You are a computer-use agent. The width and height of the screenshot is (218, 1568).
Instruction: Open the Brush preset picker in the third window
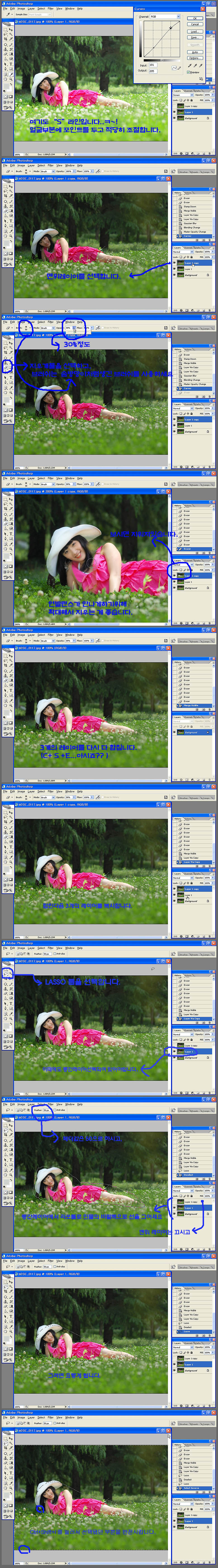(x=27, y=327)
